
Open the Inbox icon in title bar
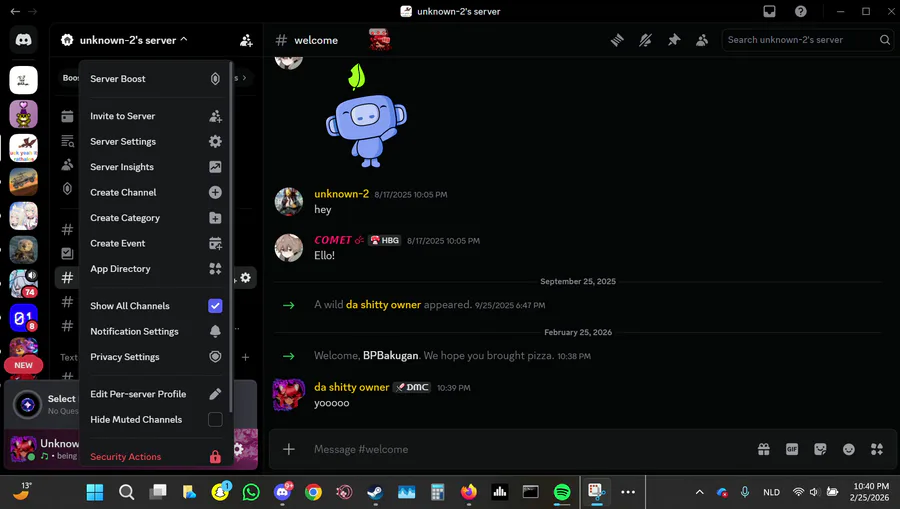coord(770,11)
